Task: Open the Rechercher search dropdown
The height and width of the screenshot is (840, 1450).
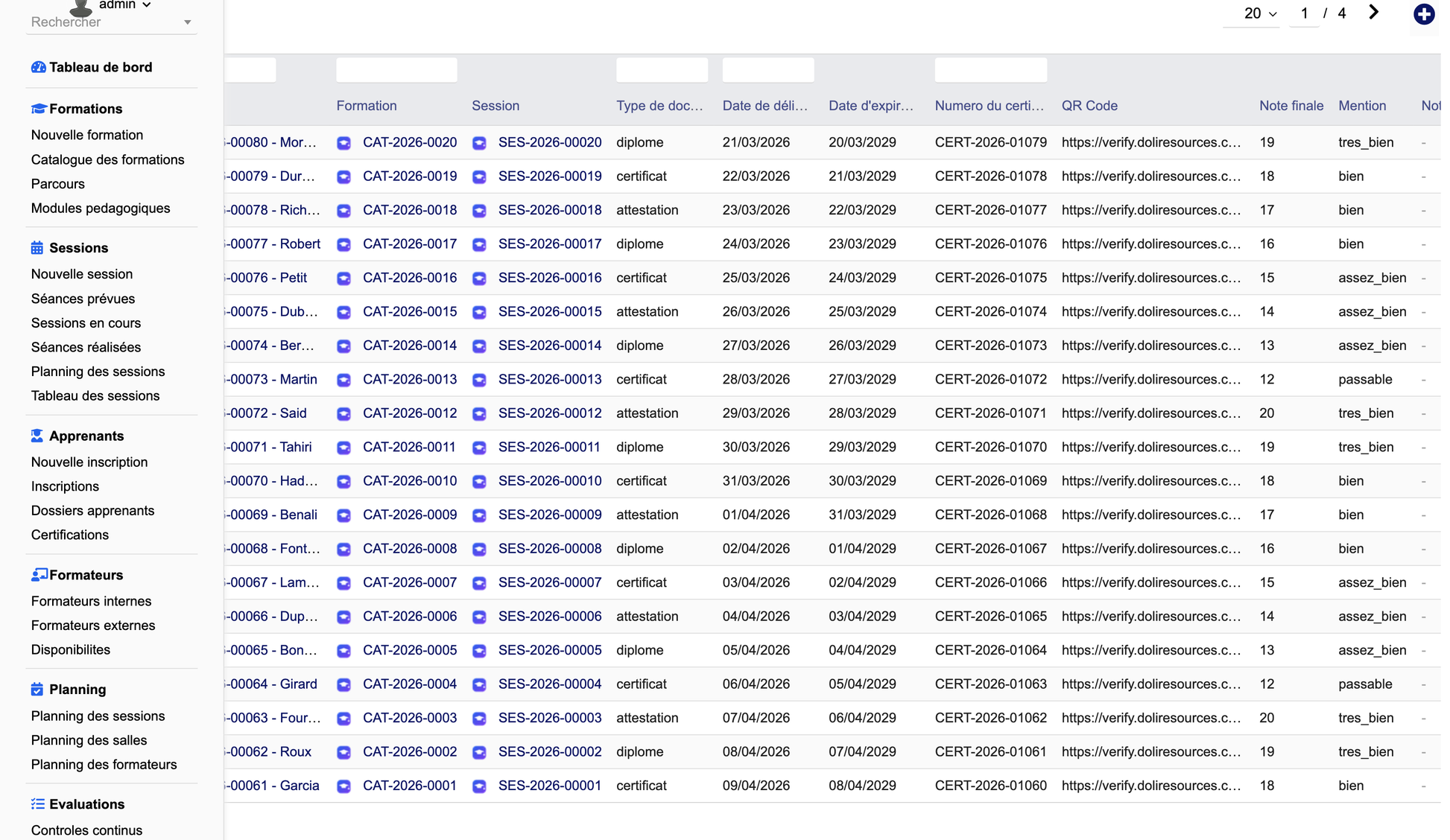Action: coord(112,22)
